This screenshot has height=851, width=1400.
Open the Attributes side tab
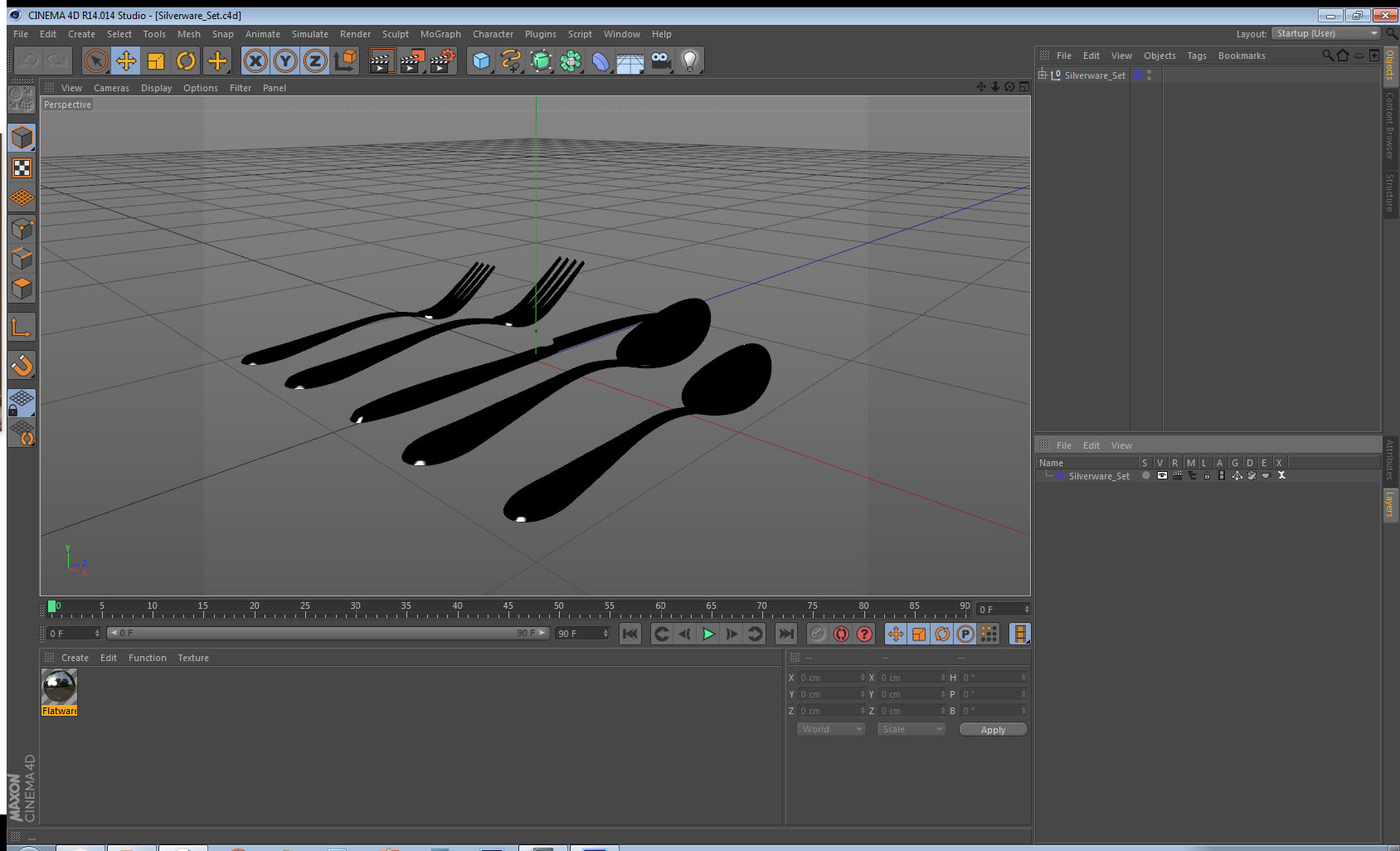1390,460
